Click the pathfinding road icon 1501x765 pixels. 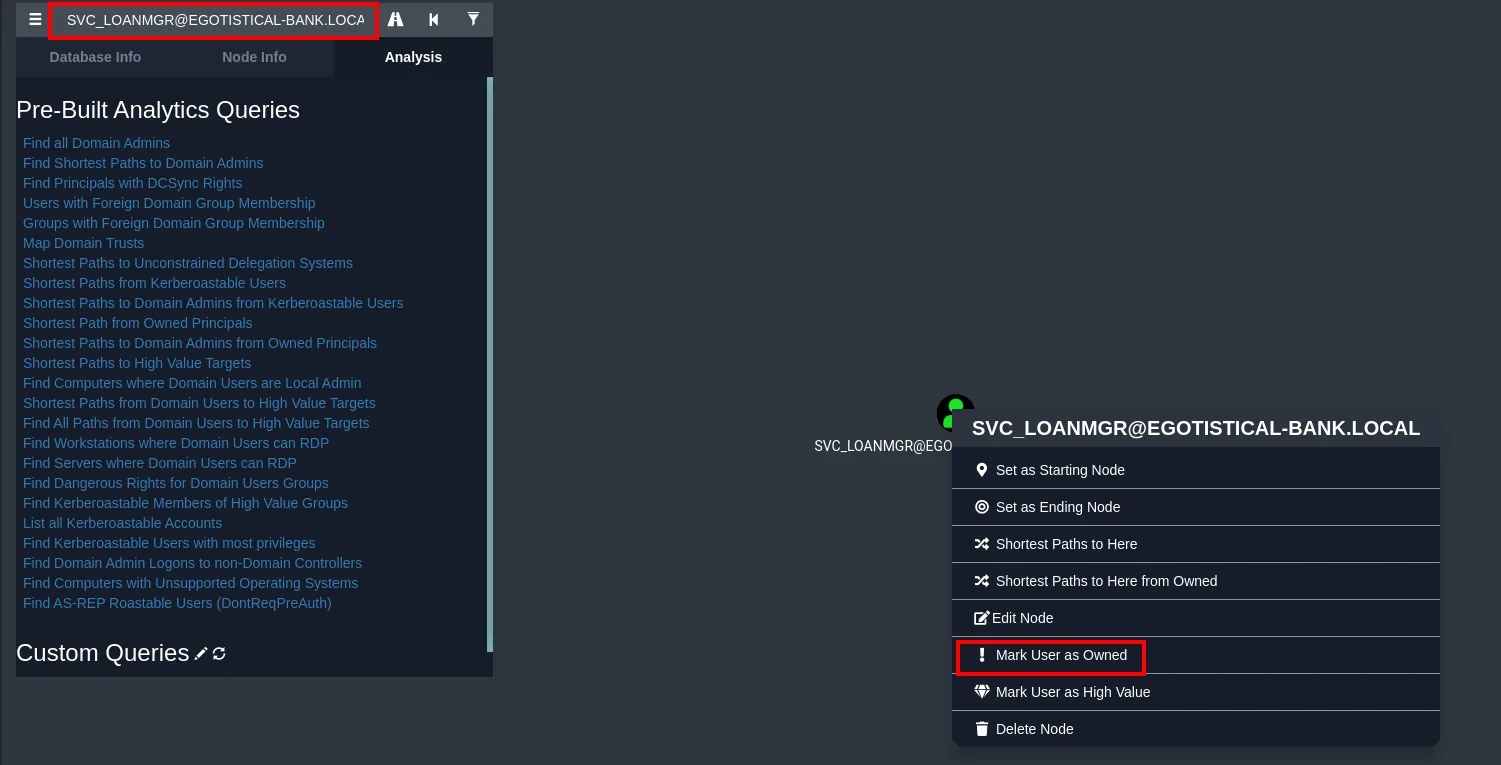(396, 19)
